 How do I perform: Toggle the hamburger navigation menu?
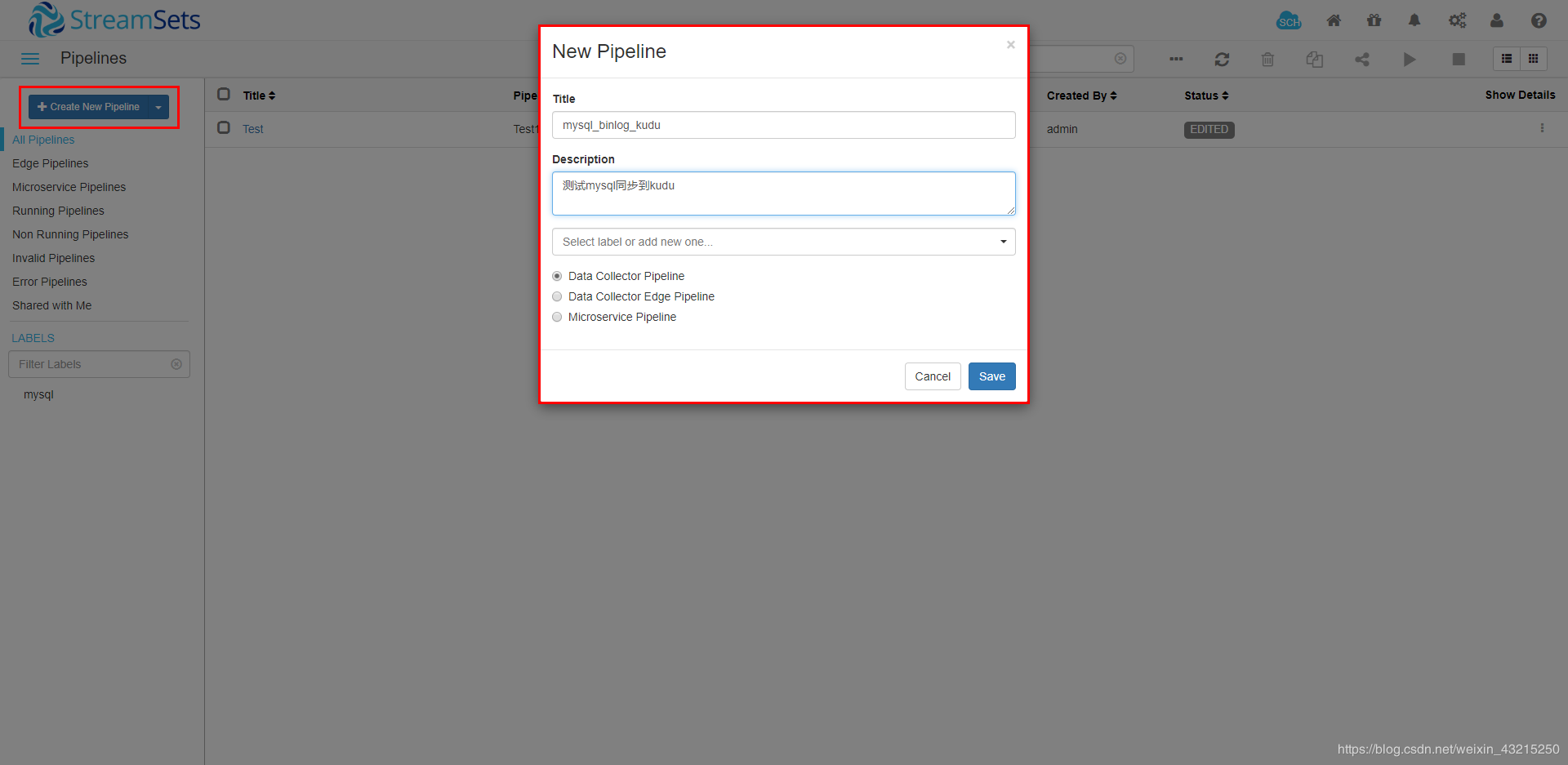pos(30,58)
